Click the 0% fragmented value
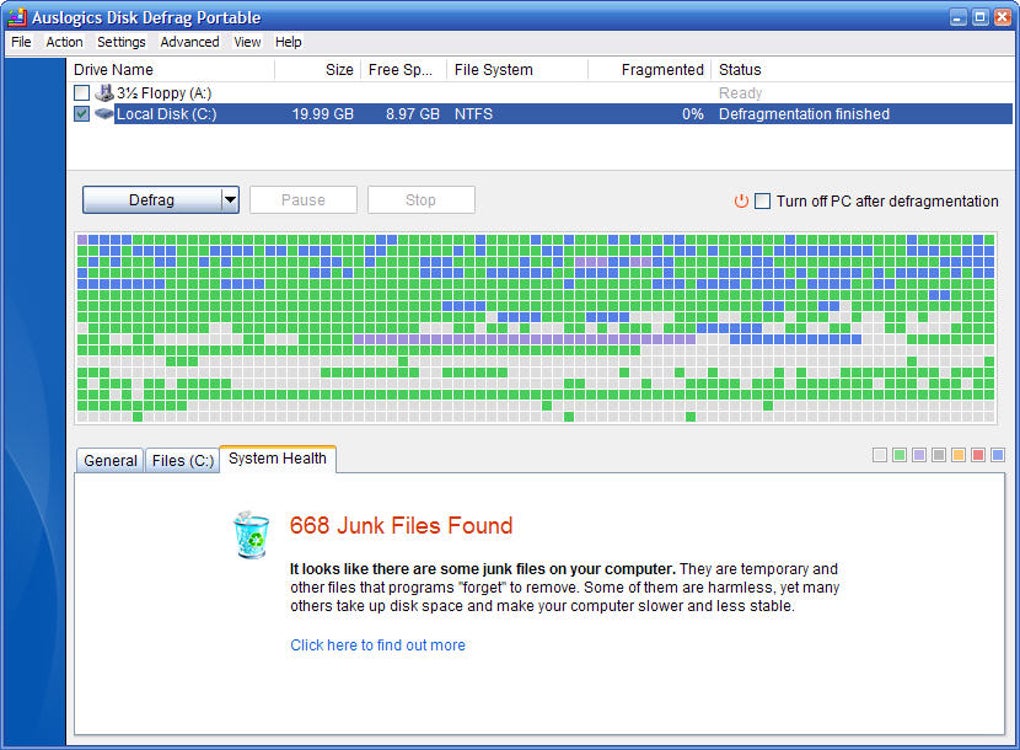1020x750 pixels. pyautogui.click(x=693, y=114)
